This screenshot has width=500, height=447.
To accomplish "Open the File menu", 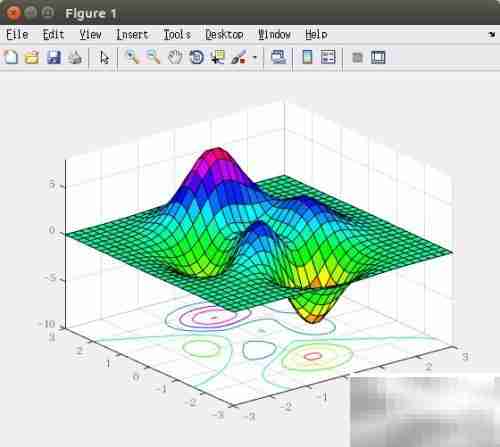I will tap(17, 35).
